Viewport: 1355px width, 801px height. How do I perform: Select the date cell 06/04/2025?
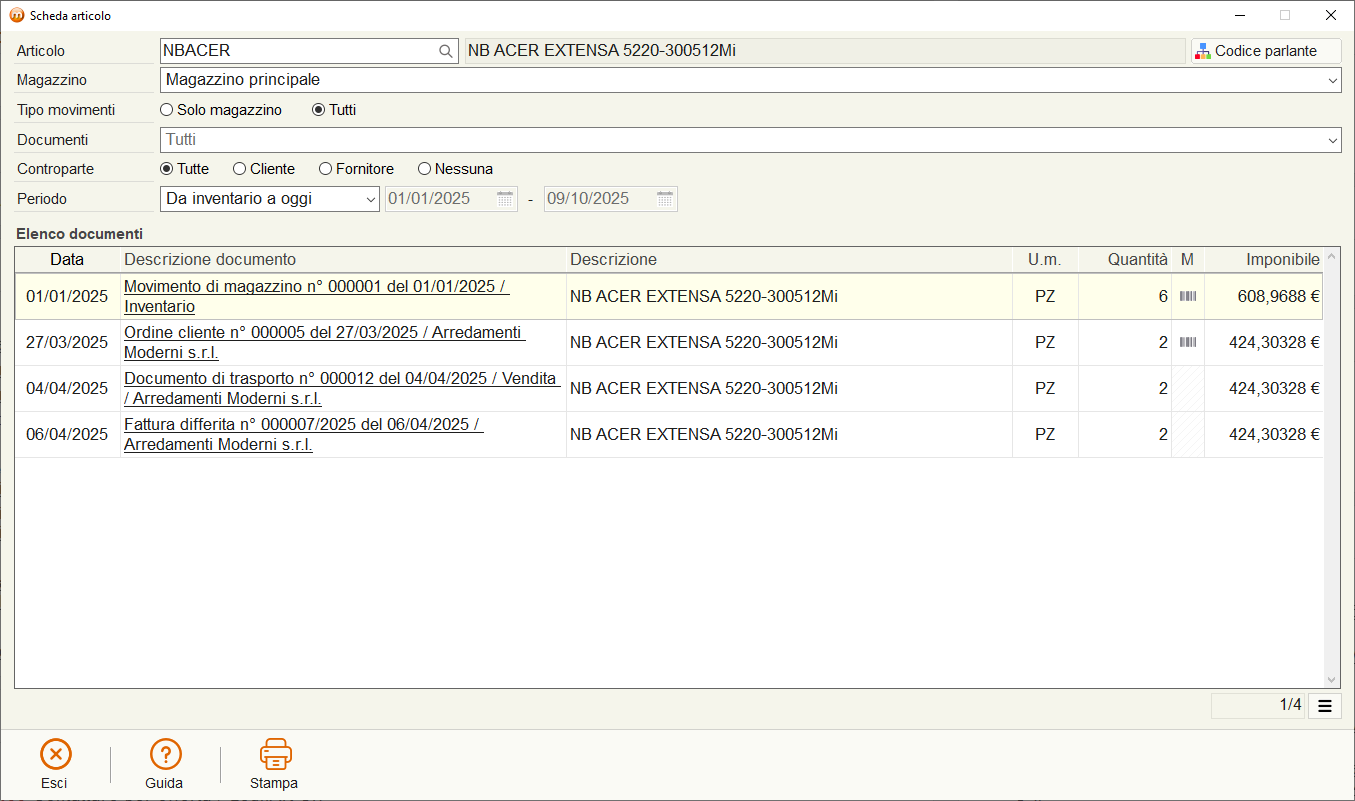click(67, 434)
